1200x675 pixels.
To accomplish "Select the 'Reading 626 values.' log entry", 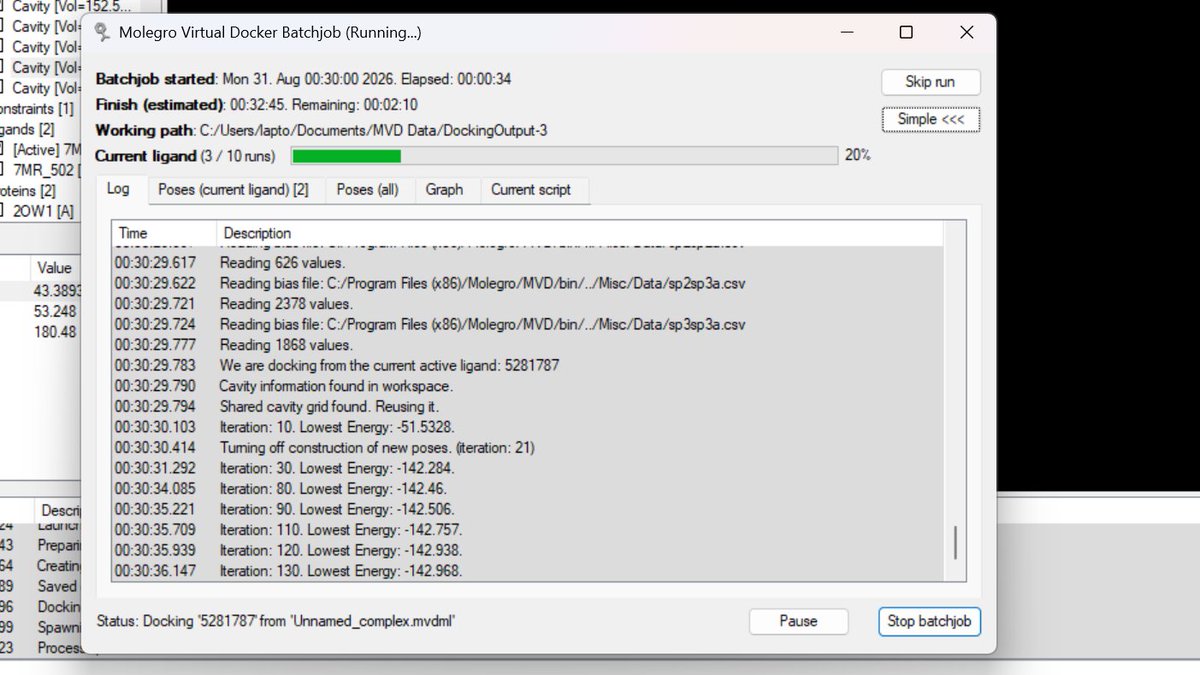I will point(526,263).
